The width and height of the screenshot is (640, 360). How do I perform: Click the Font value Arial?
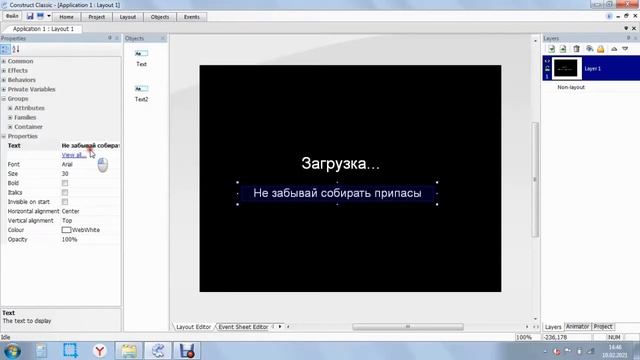tap(67, 164)
